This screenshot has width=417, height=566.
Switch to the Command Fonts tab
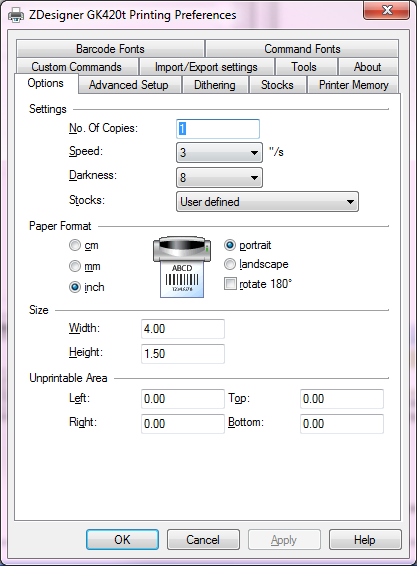[x=302, y=49]
